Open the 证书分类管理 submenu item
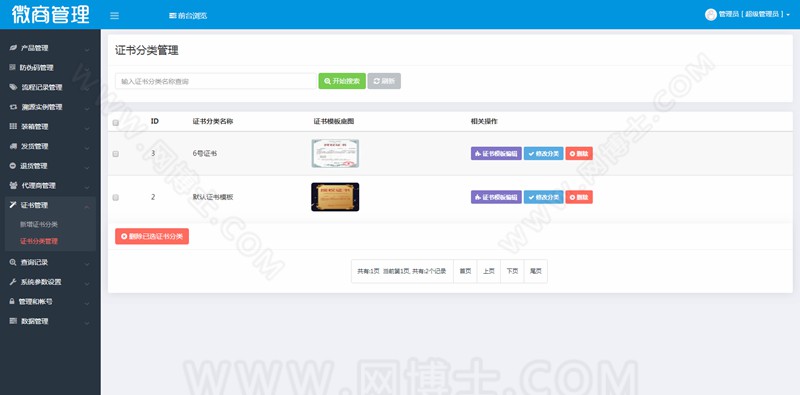800x395 pixels. coord(39,241)
